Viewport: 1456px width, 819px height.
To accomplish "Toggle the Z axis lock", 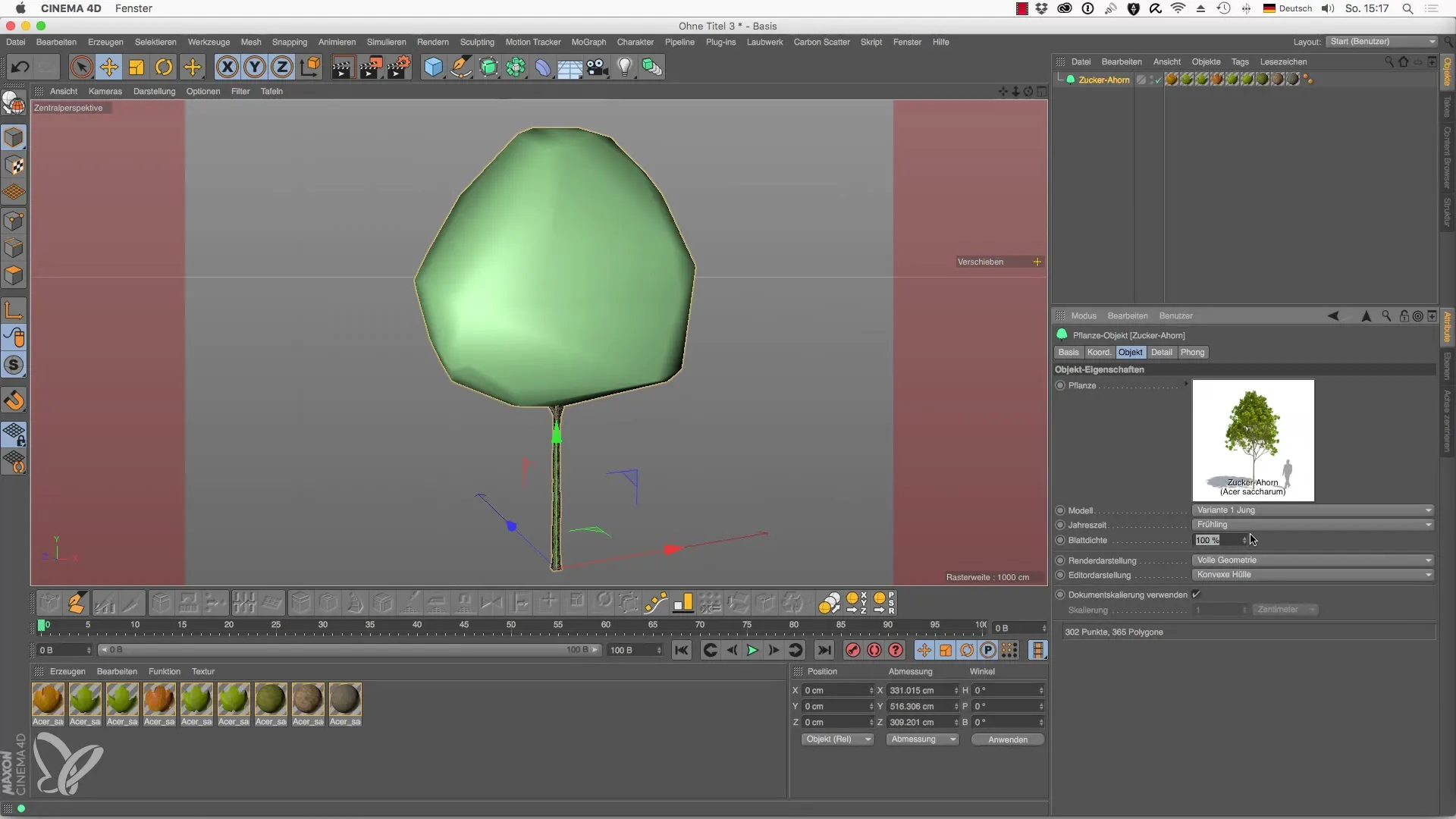I will click(282, 67).
